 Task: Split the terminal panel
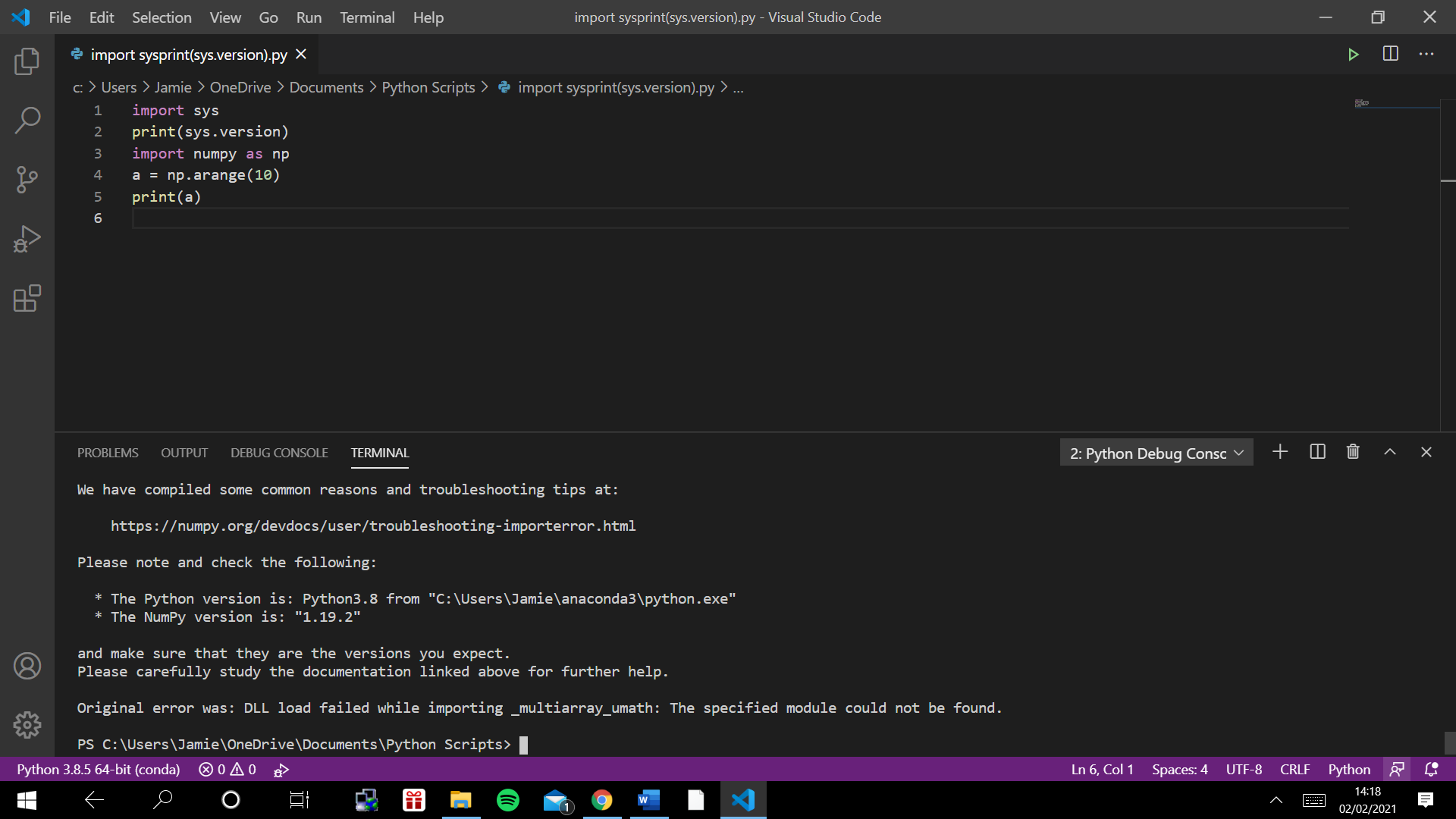tap(1318, 452)
